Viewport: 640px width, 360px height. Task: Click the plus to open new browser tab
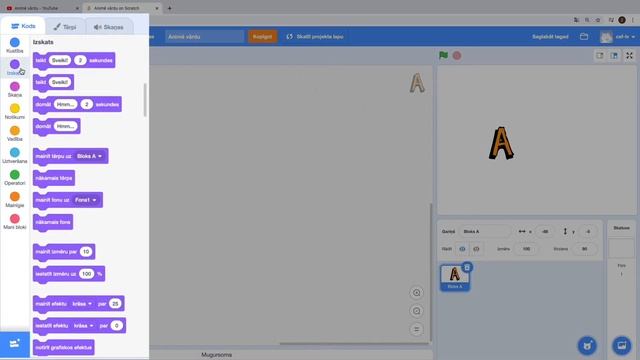click(x=169, y=8)
